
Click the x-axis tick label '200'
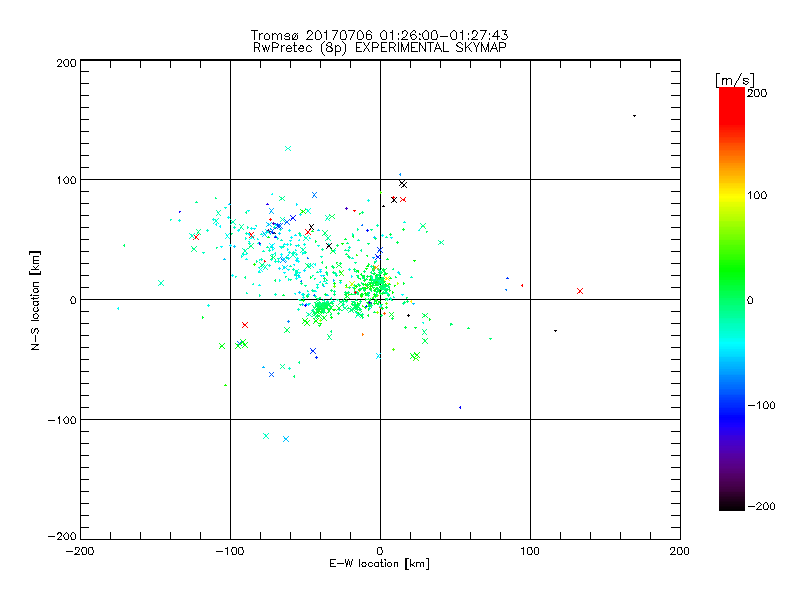[679, 551]
